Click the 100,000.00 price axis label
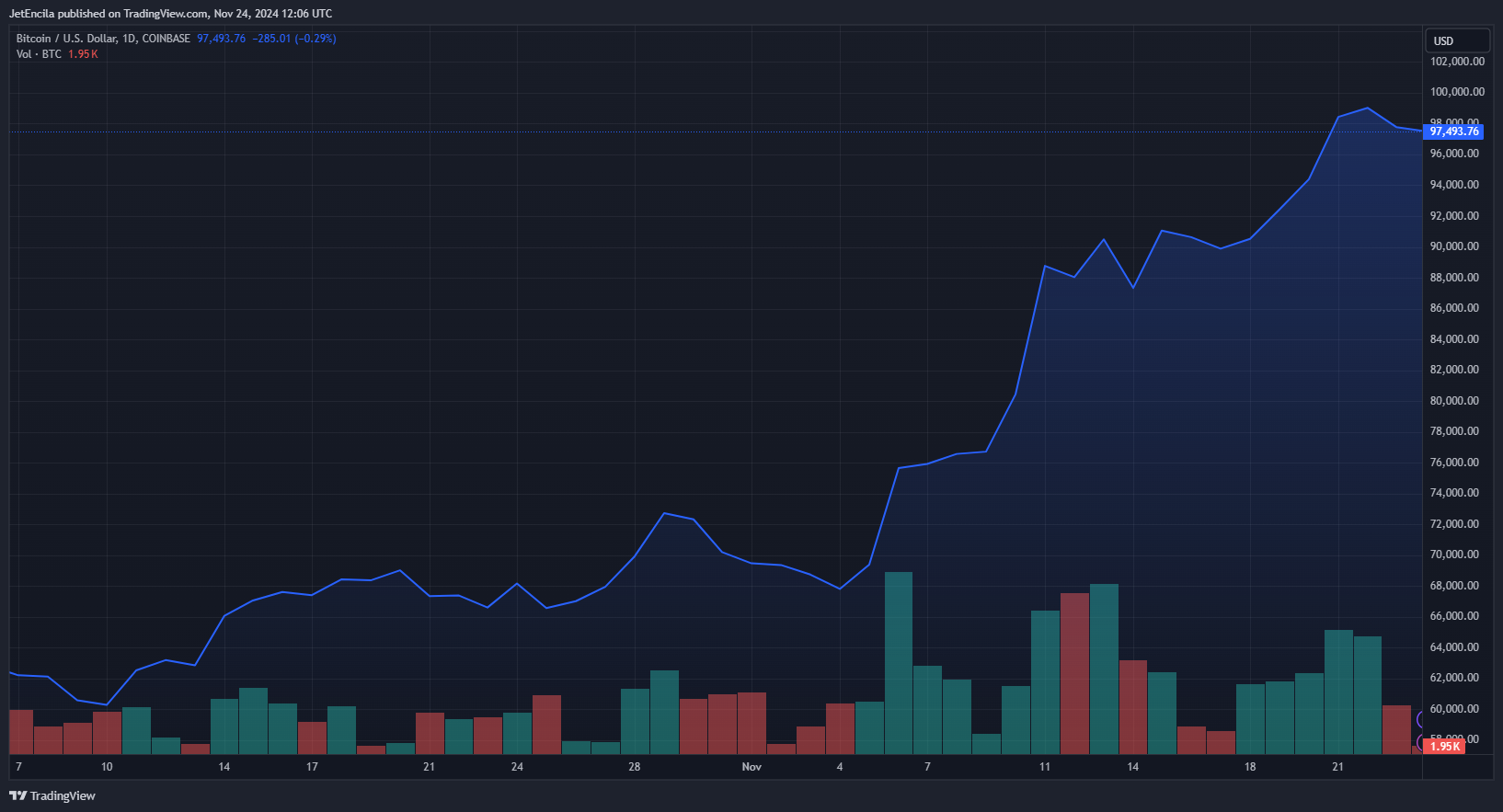 pyautogui.click(x=1457, y=92)
